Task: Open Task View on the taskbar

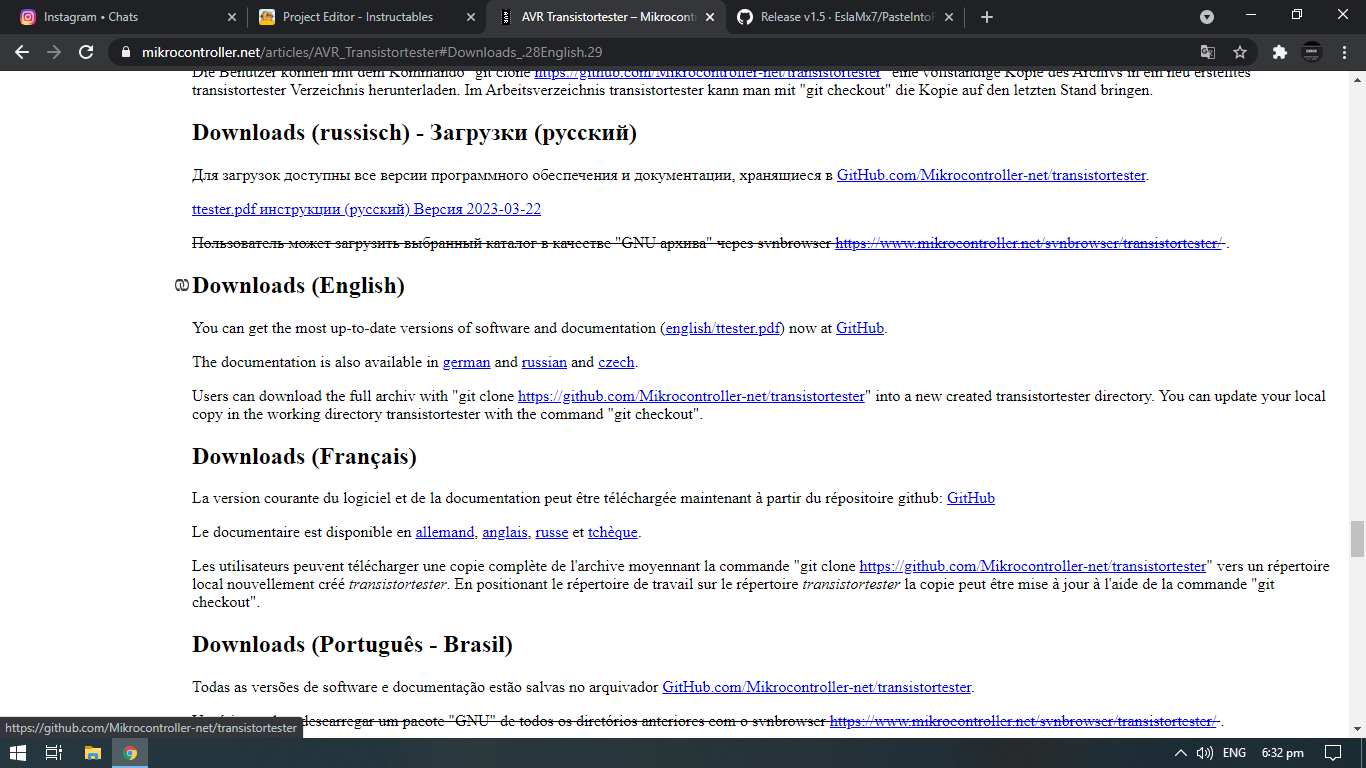Action: 55,753
